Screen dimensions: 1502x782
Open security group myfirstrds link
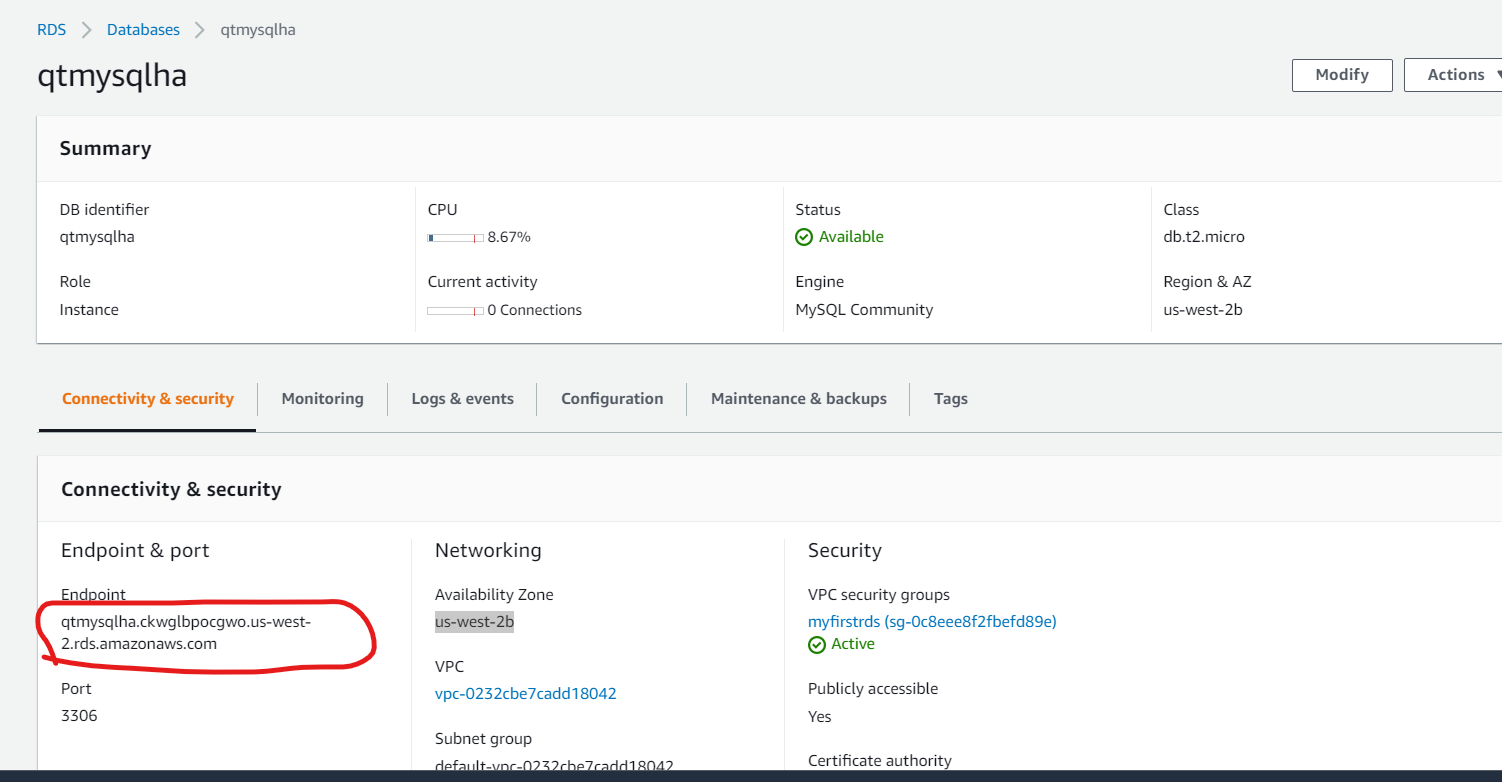932,620
